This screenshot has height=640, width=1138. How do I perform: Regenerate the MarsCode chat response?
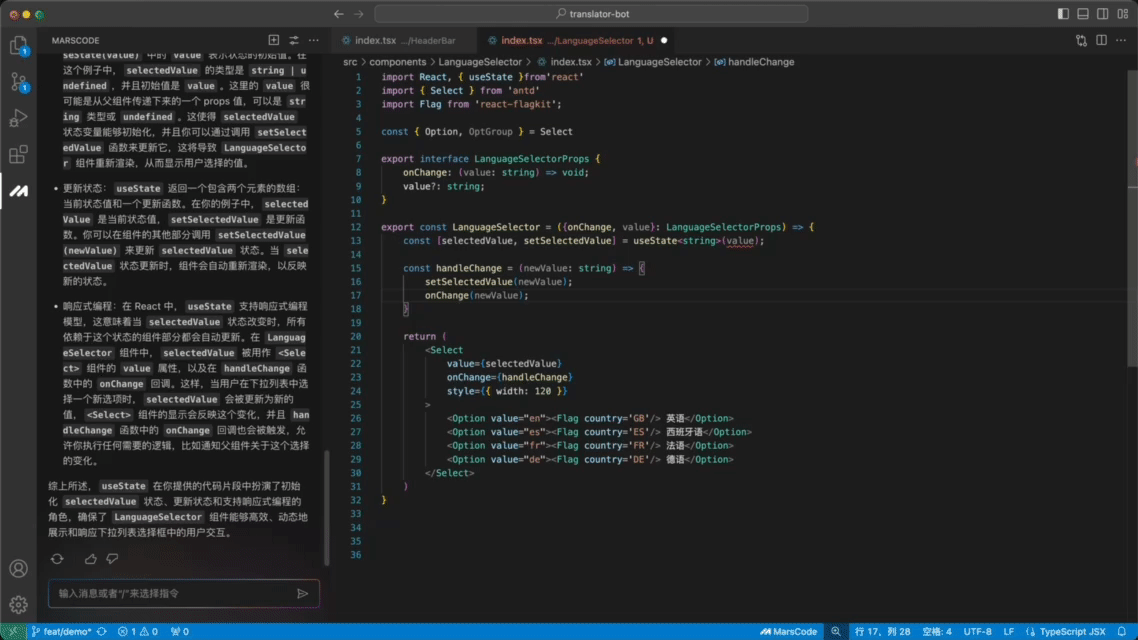57,559
